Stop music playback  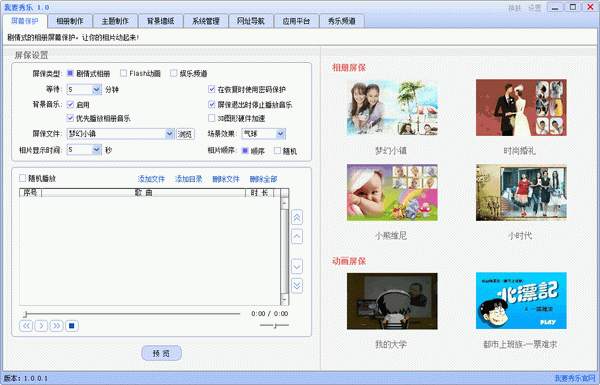point(72,326)
